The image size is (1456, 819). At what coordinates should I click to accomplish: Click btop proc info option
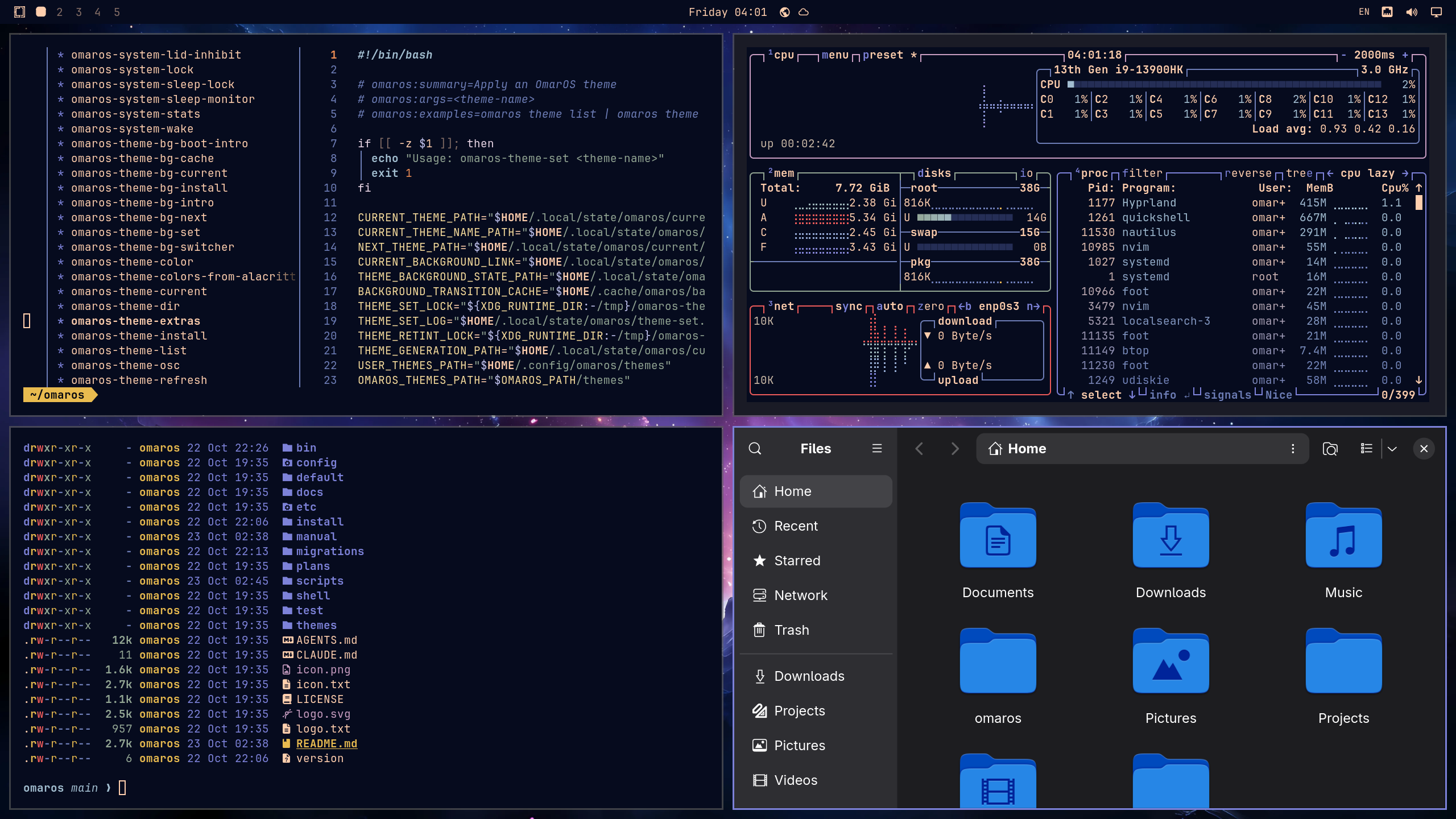pyautogui.click(x=1163, y=395)
